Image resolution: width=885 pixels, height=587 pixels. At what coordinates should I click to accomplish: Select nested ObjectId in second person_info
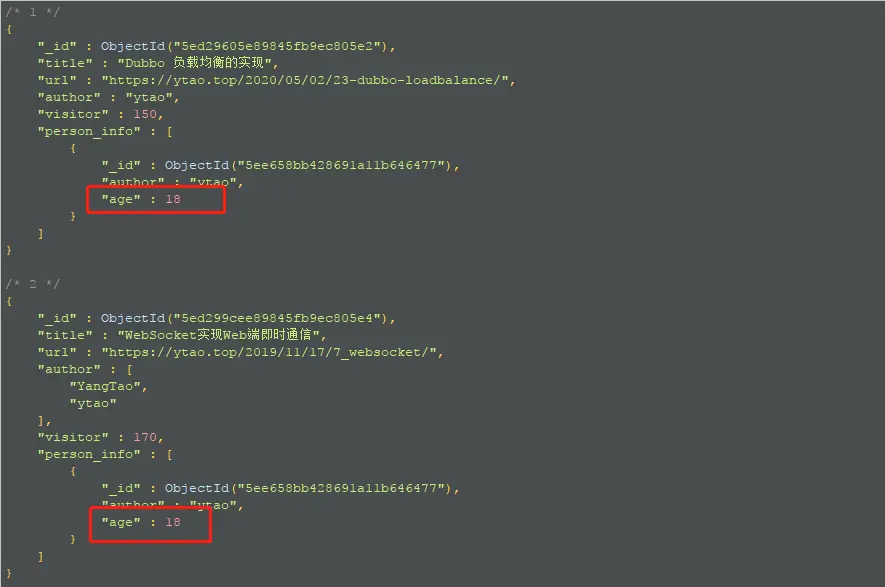[308, 488]
